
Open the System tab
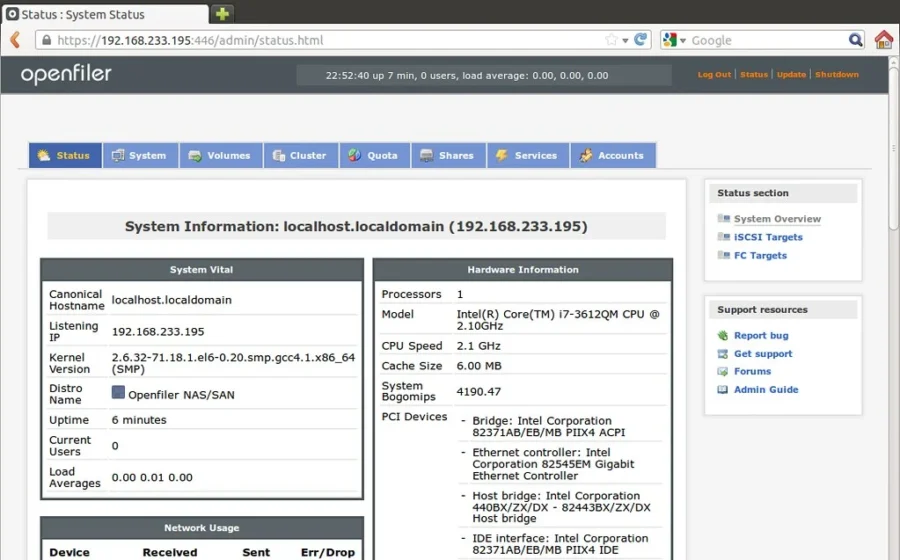click(141, 155)
